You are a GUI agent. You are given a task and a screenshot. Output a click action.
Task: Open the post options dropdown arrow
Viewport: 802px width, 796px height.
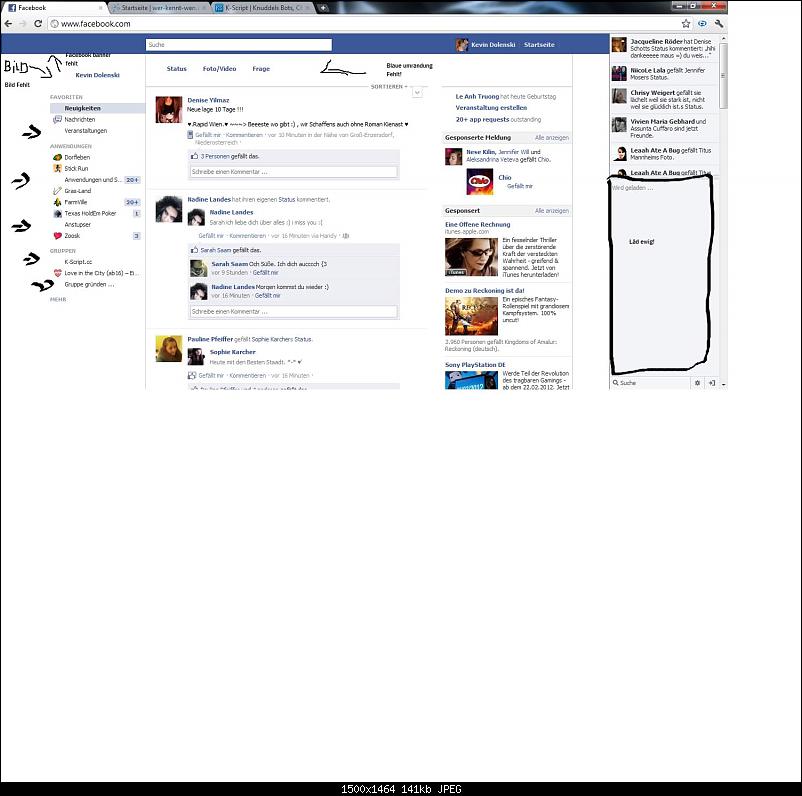417,93
